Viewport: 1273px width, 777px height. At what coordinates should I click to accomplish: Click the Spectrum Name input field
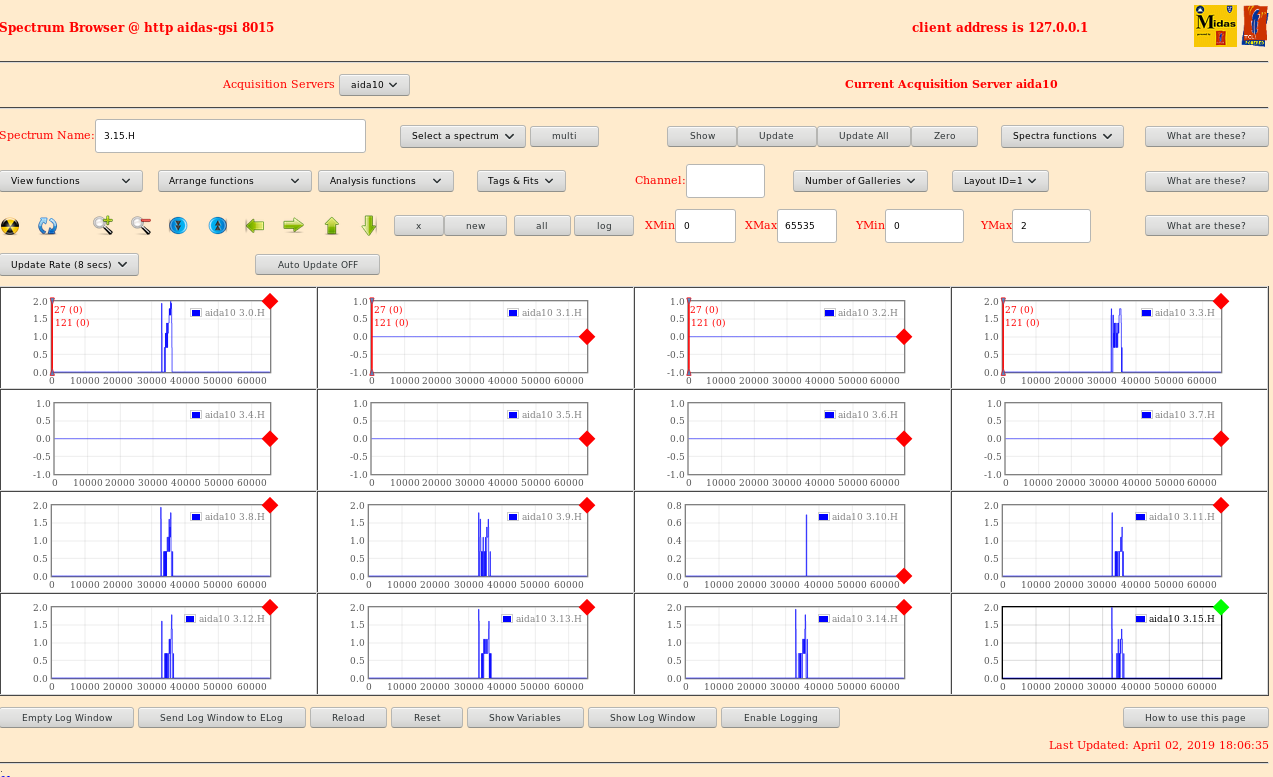coord(230,136)
